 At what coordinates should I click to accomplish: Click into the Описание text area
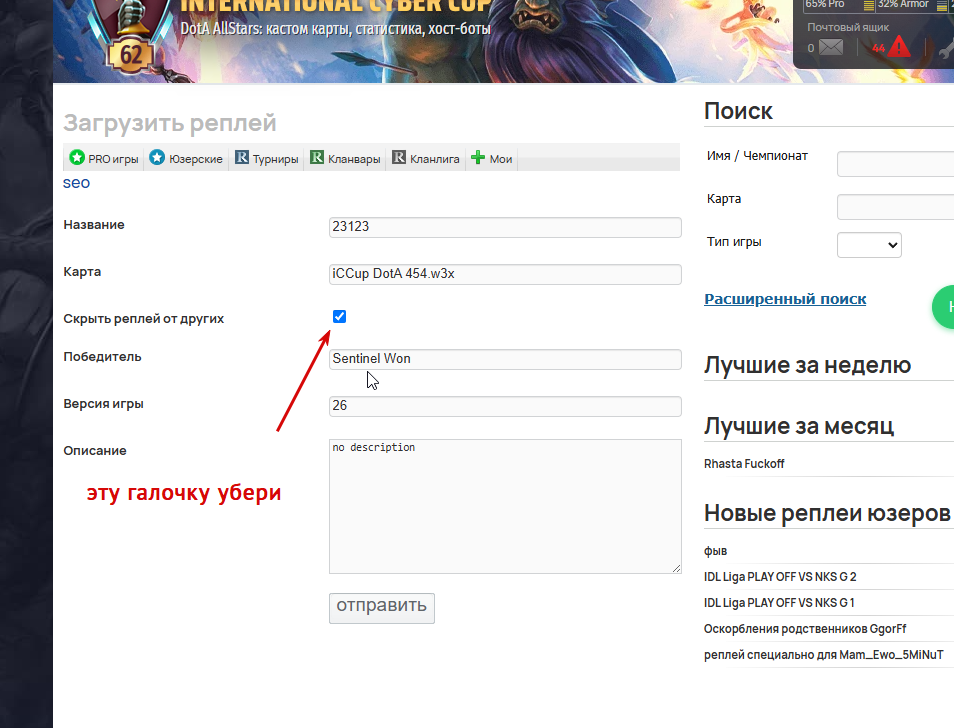click(x=505, y=506)
